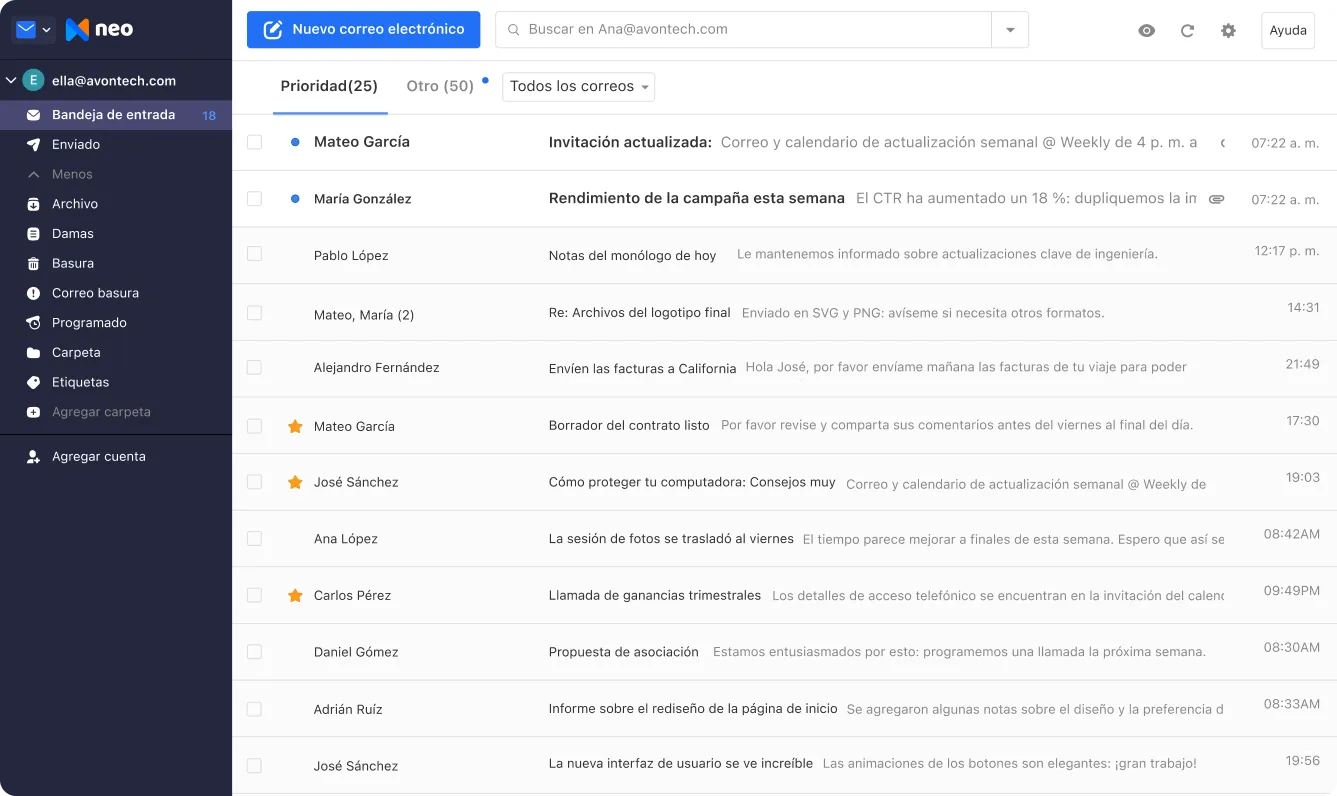Click the search field Buscar en Ana@avontech.com

tap(743, 30)
